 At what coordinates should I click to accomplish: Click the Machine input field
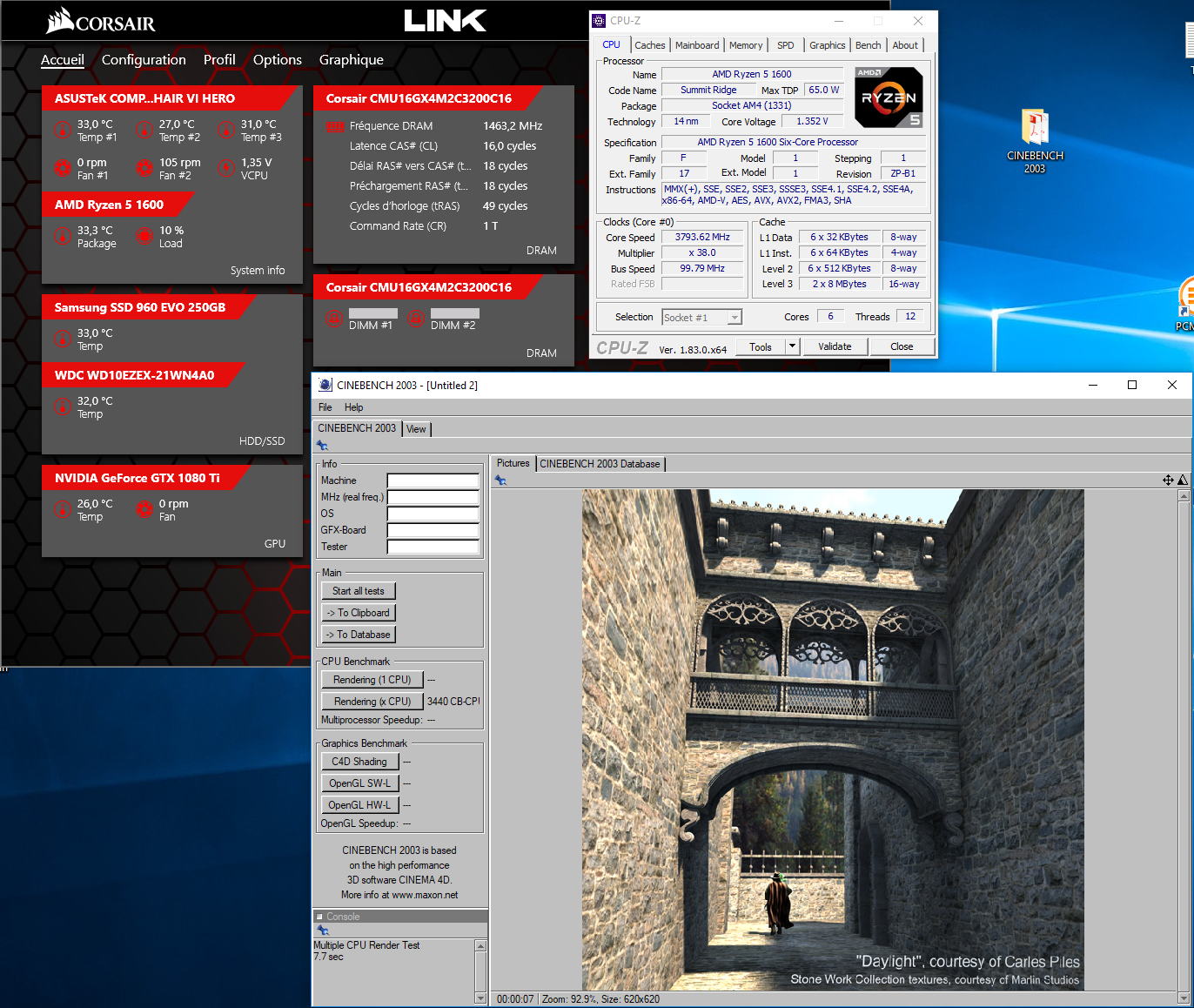pyautogui.click(x=433, y=480)
